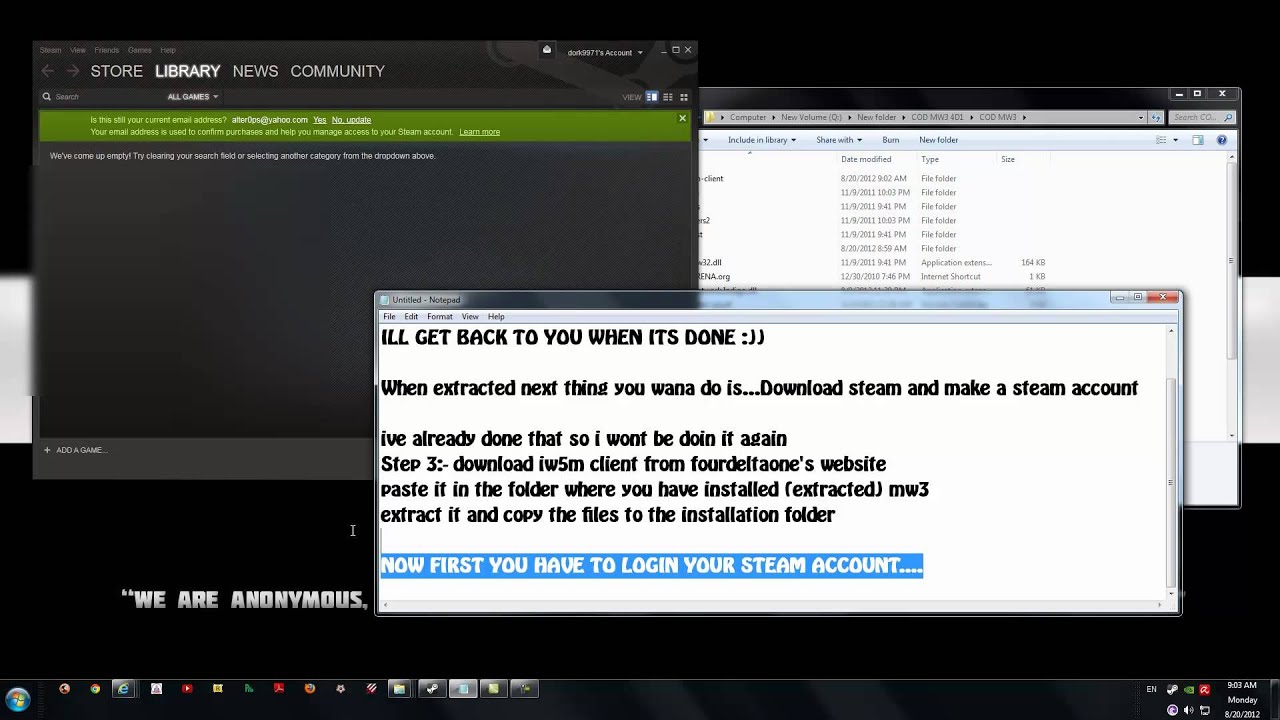Screen dimensions: 1280x720
Task: Click into the Explorer search box
Action: coord(1201,117)
